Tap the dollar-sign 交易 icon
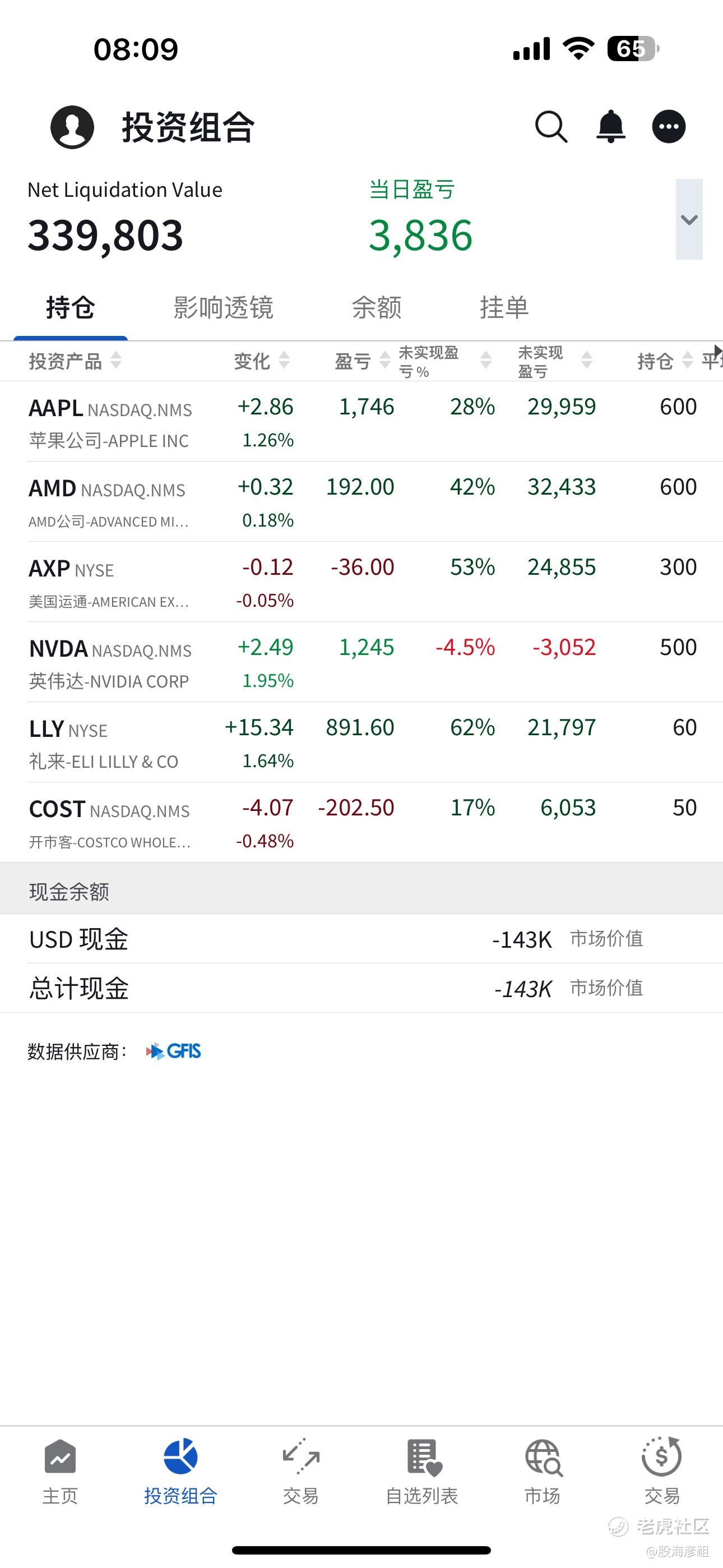 tap(661, 1456)
